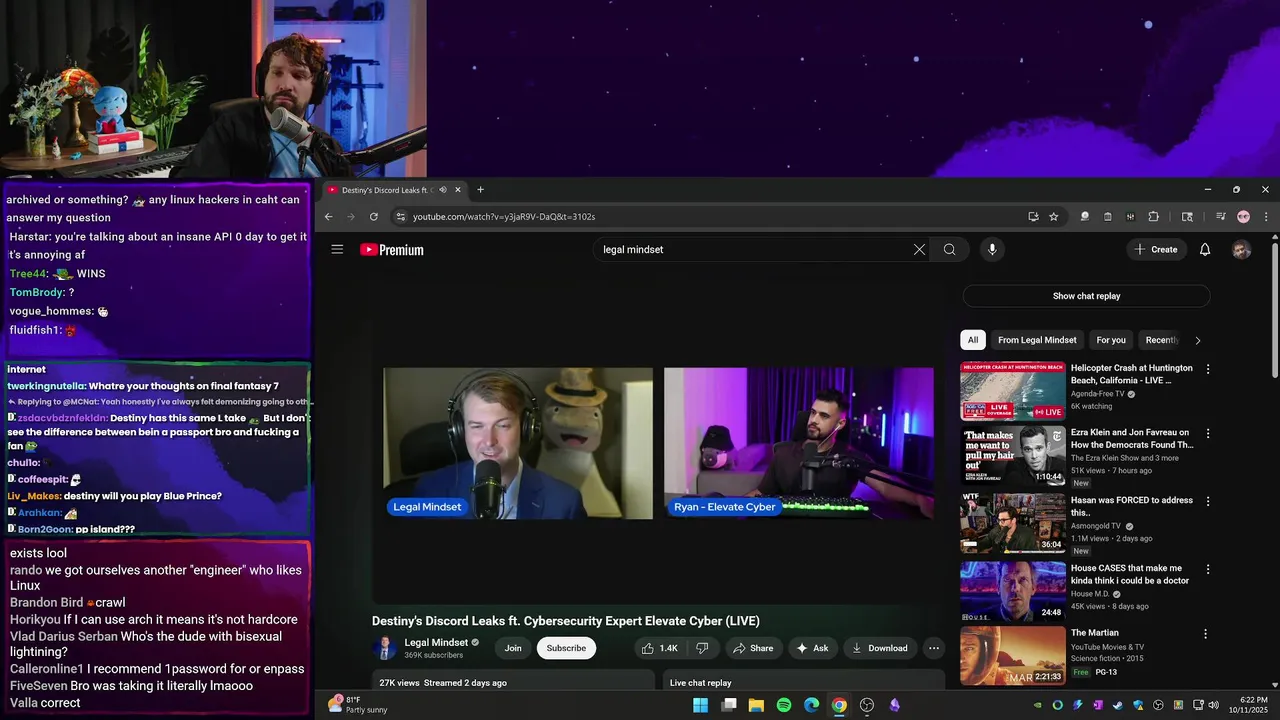The height and width of the screenshot is (720, 1280).
Task: Click the video player area
Action: tap(658, 443)
